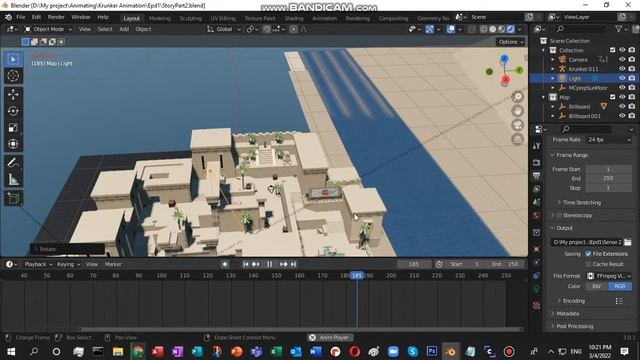This screenshot has height=360, width=640.
Task: Hide the Krunker.011 object in viewport
Action: tap(622, 69)
